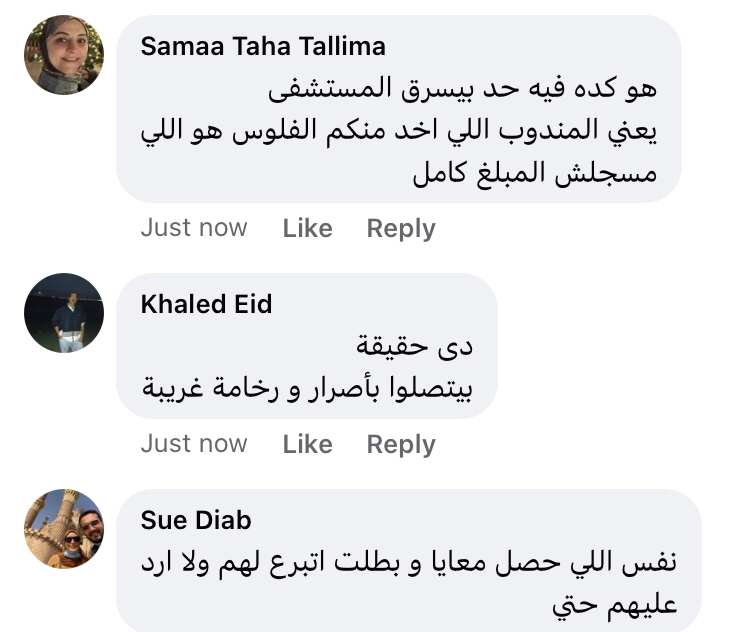The height and width of the screenshot is (632, 750).
Task: Click blank area inside Sue Diab's comment bubble
Action: [350, 605]
